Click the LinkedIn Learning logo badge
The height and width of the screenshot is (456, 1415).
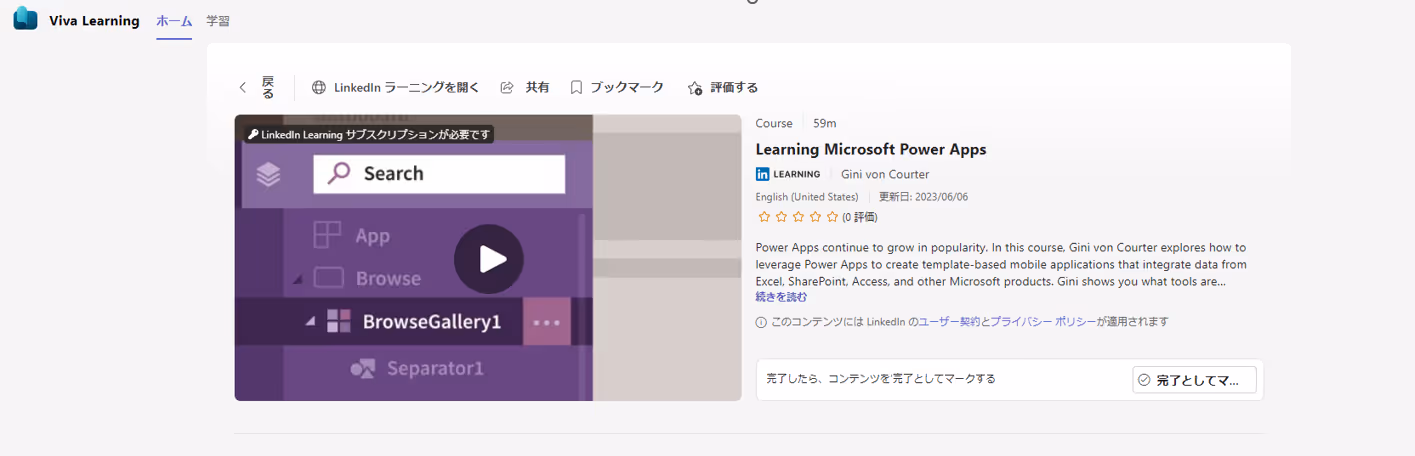788,174
